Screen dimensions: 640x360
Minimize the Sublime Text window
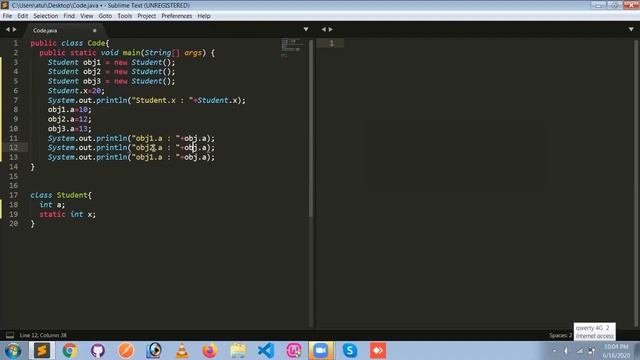coord(598,5)
